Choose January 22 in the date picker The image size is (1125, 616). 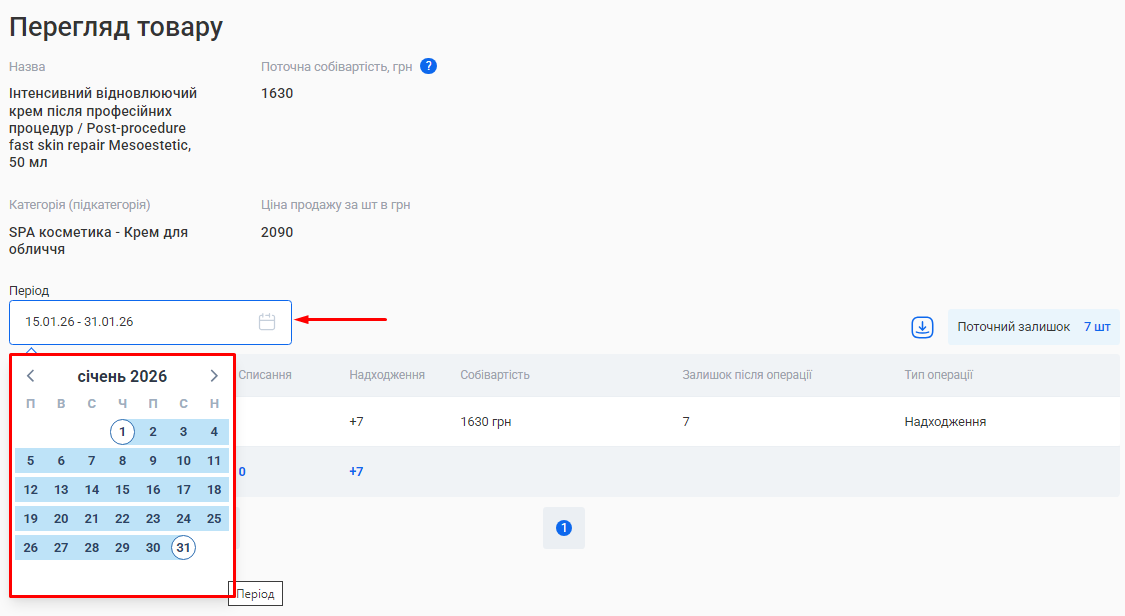tap(122, 518)
